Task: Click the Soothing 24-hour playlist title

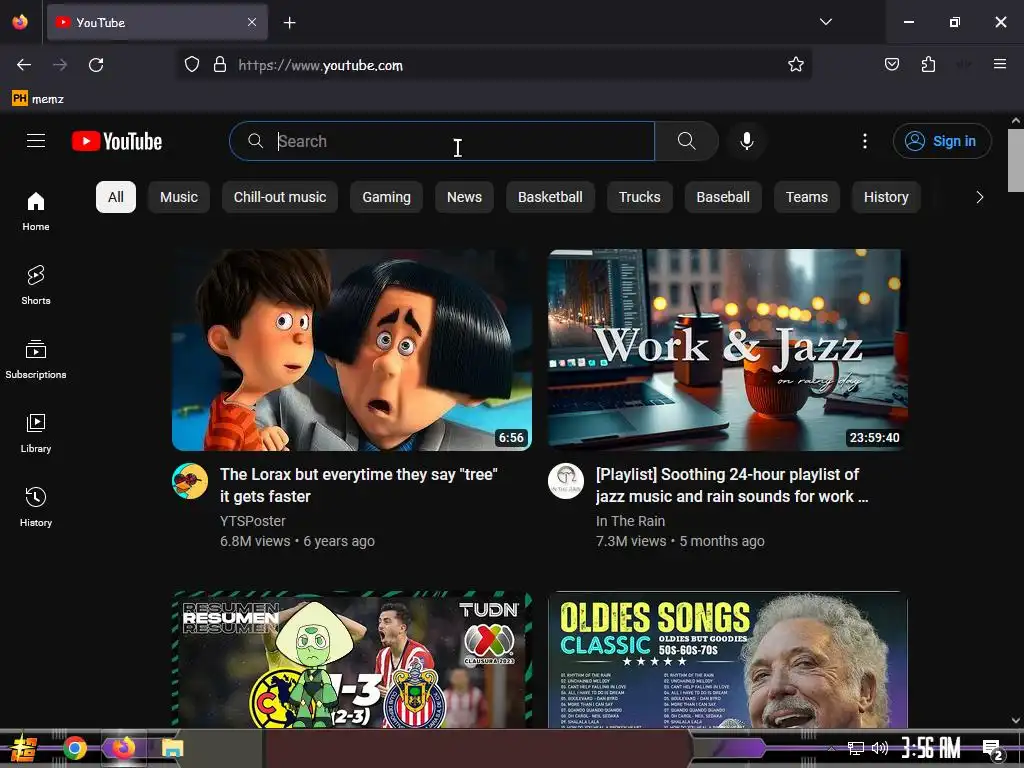Action: pyautogui.click(x=731, y=485)
